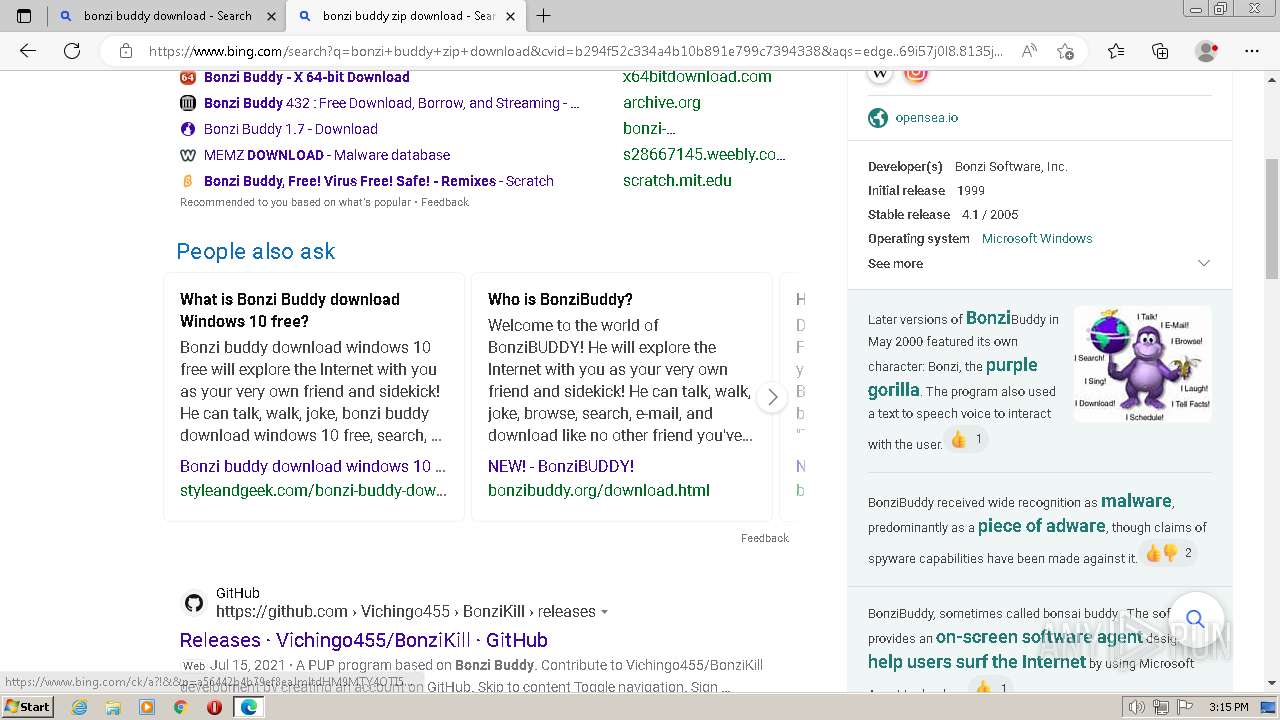Click the opensea.io globe icon

[x=878, y=118]
